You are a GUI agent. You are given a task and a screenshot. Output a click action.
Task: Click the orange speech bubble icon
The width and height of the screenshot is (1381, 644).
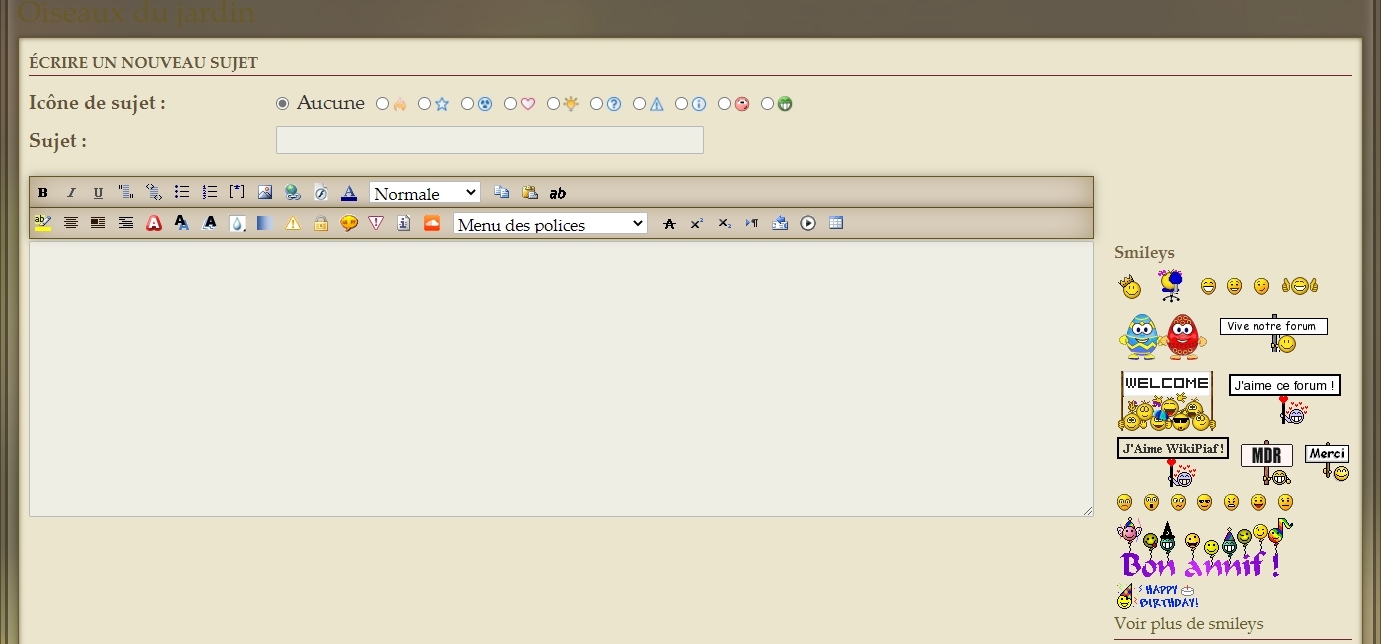(x=349, y=223)
